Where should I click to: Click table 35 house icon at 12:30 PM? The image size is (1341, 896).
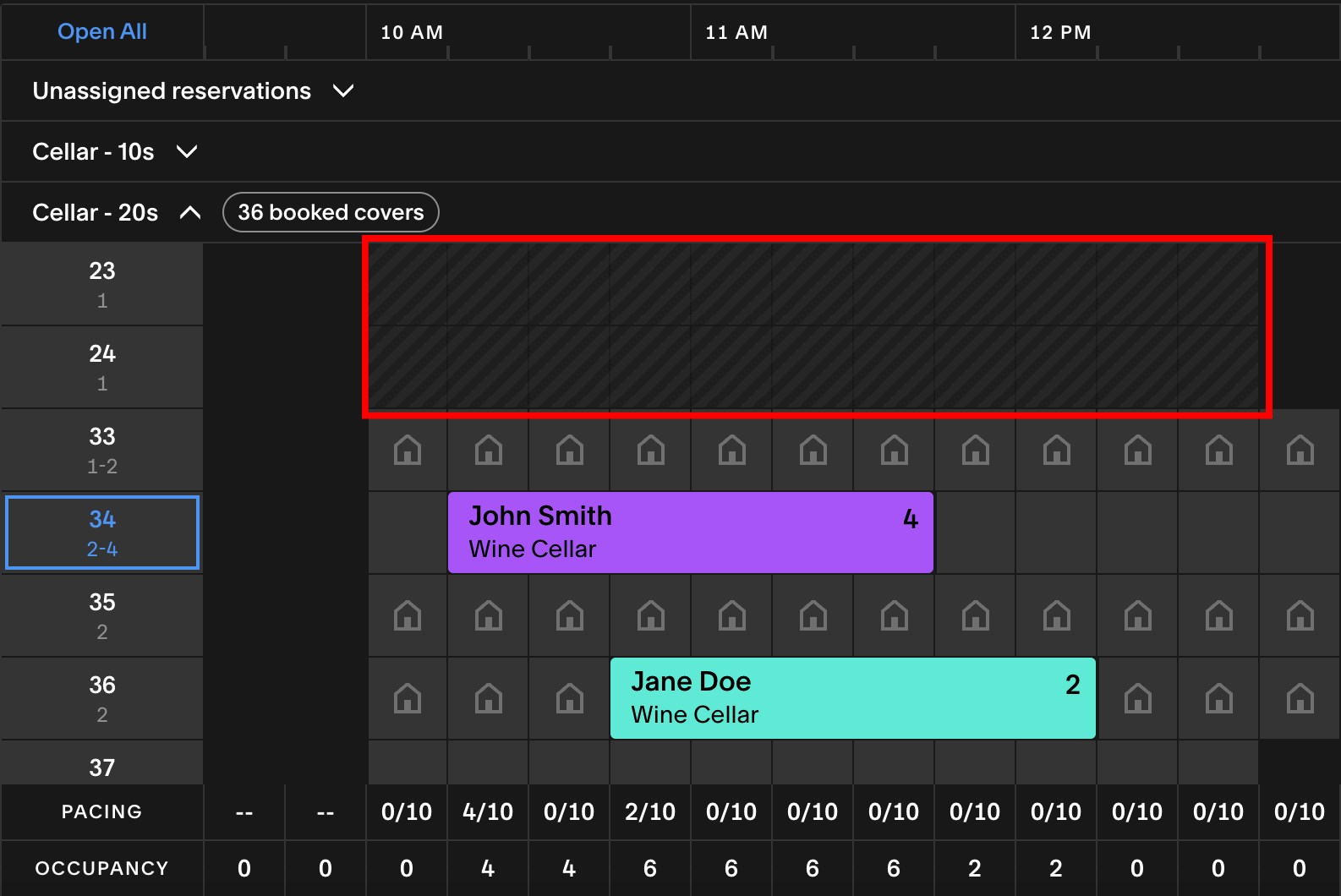point(1219,615)
